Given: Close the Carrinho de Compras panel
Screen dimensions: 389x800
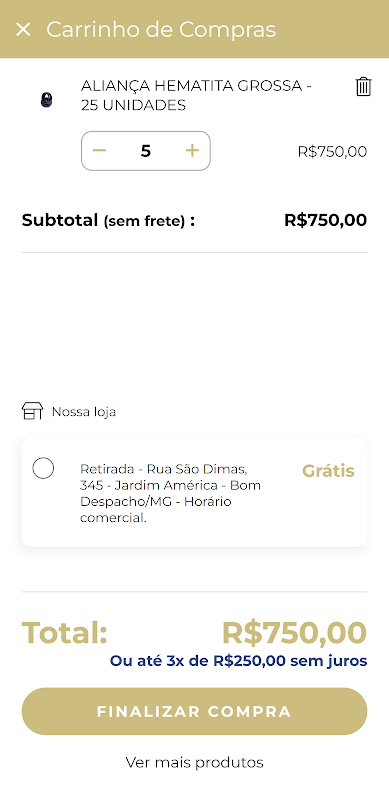Looking at the screenshot, I should click(x=23, y=30).
